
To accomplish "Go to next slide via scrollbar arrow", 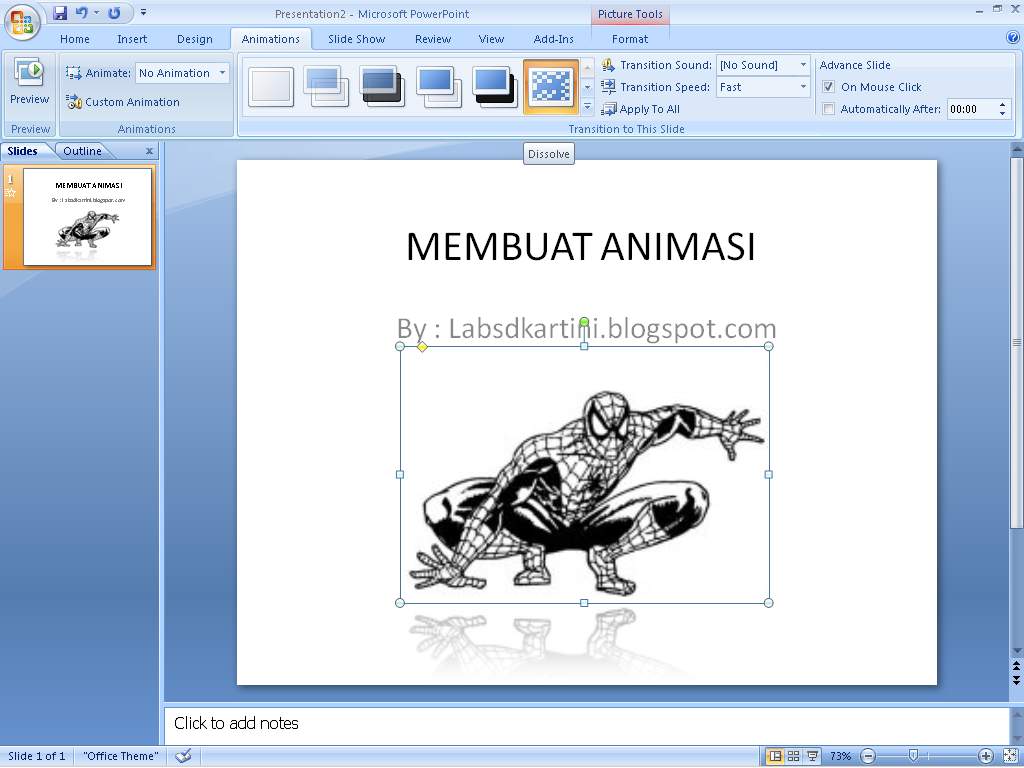I will (x=1016, y=680).
